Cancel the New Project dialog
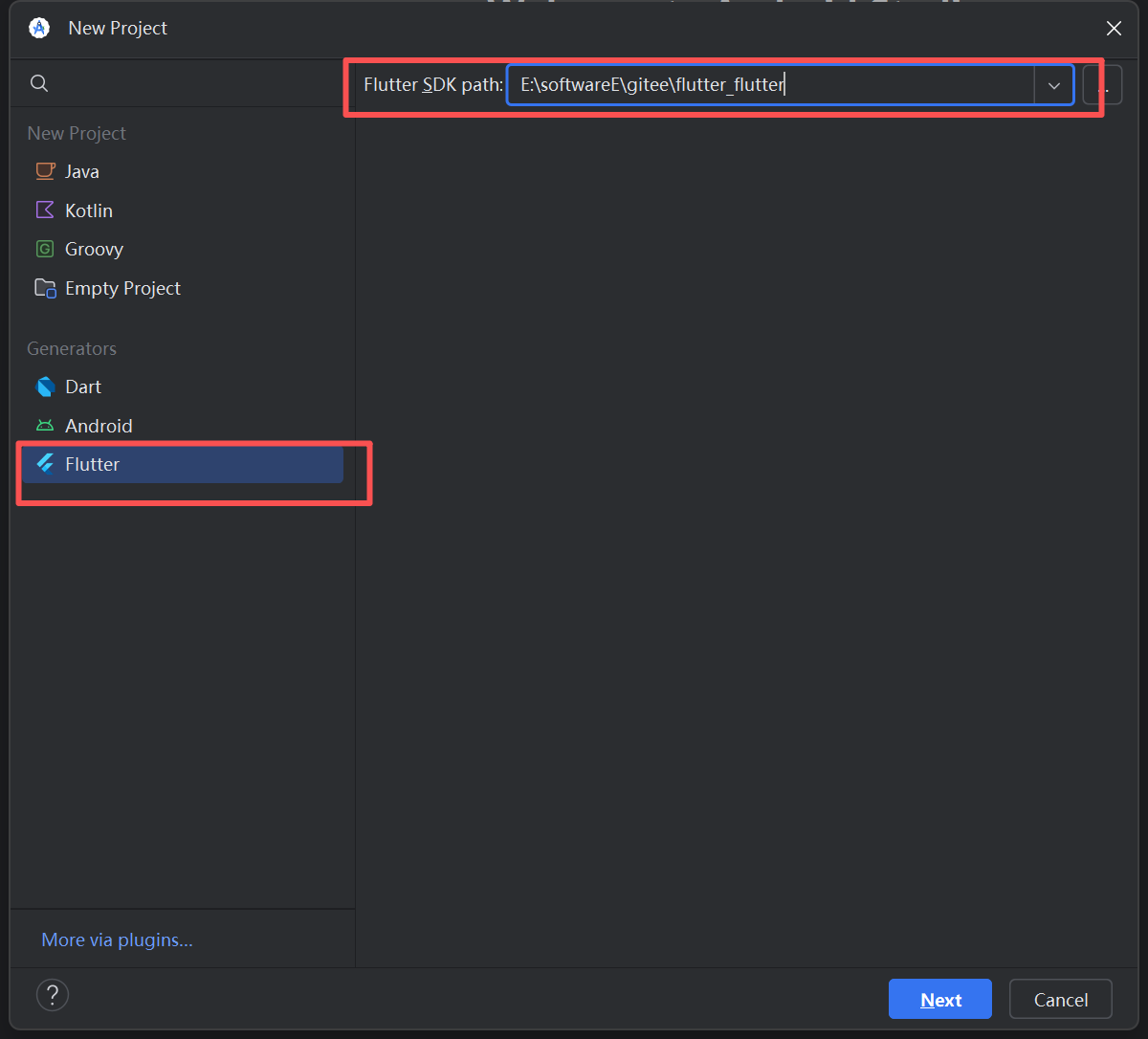 [x=1061, y=999]
